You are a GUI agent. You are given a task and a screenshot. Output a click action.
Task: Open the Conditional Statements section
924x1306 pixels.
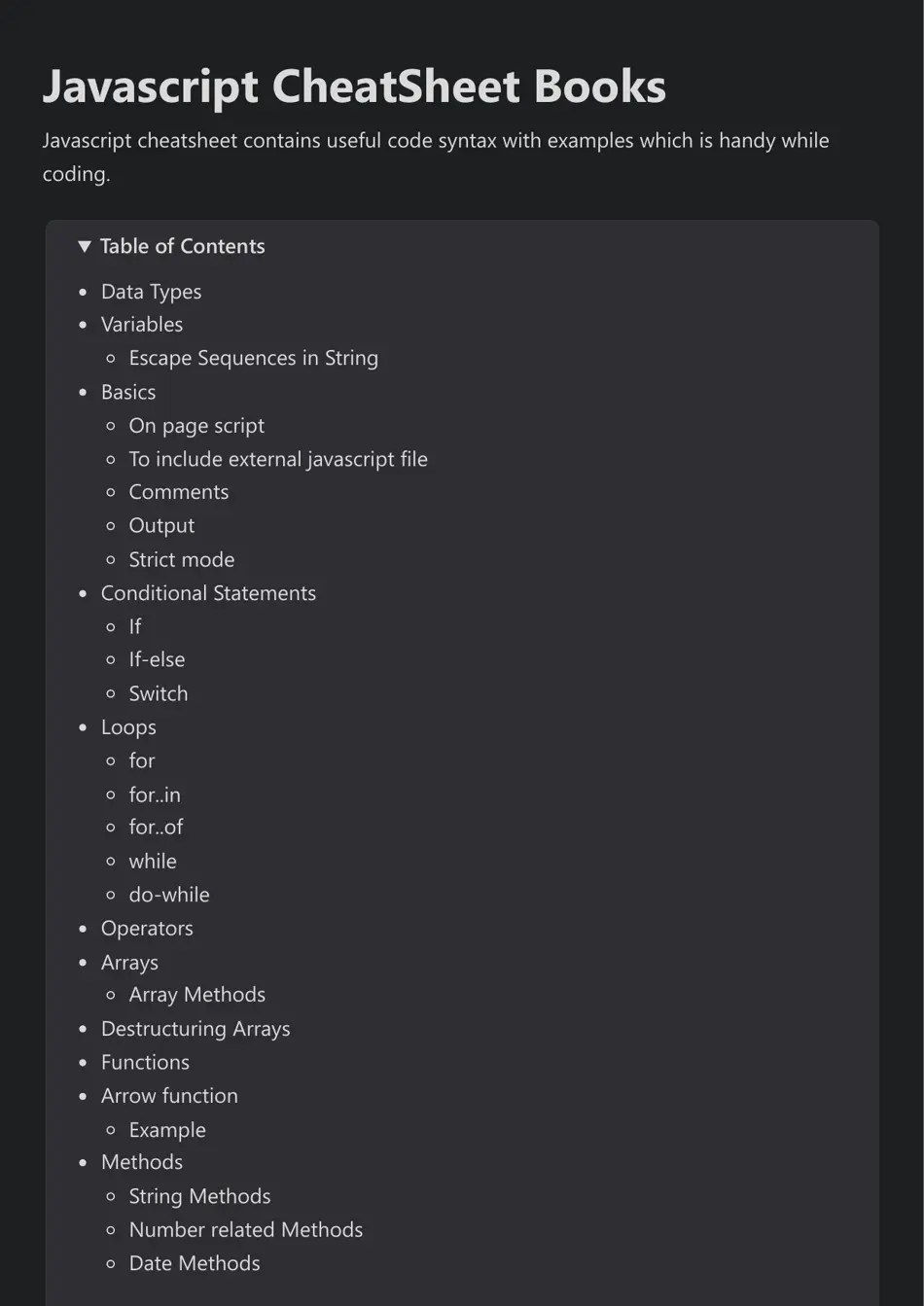pyautogui.click(x=208, y=593)
